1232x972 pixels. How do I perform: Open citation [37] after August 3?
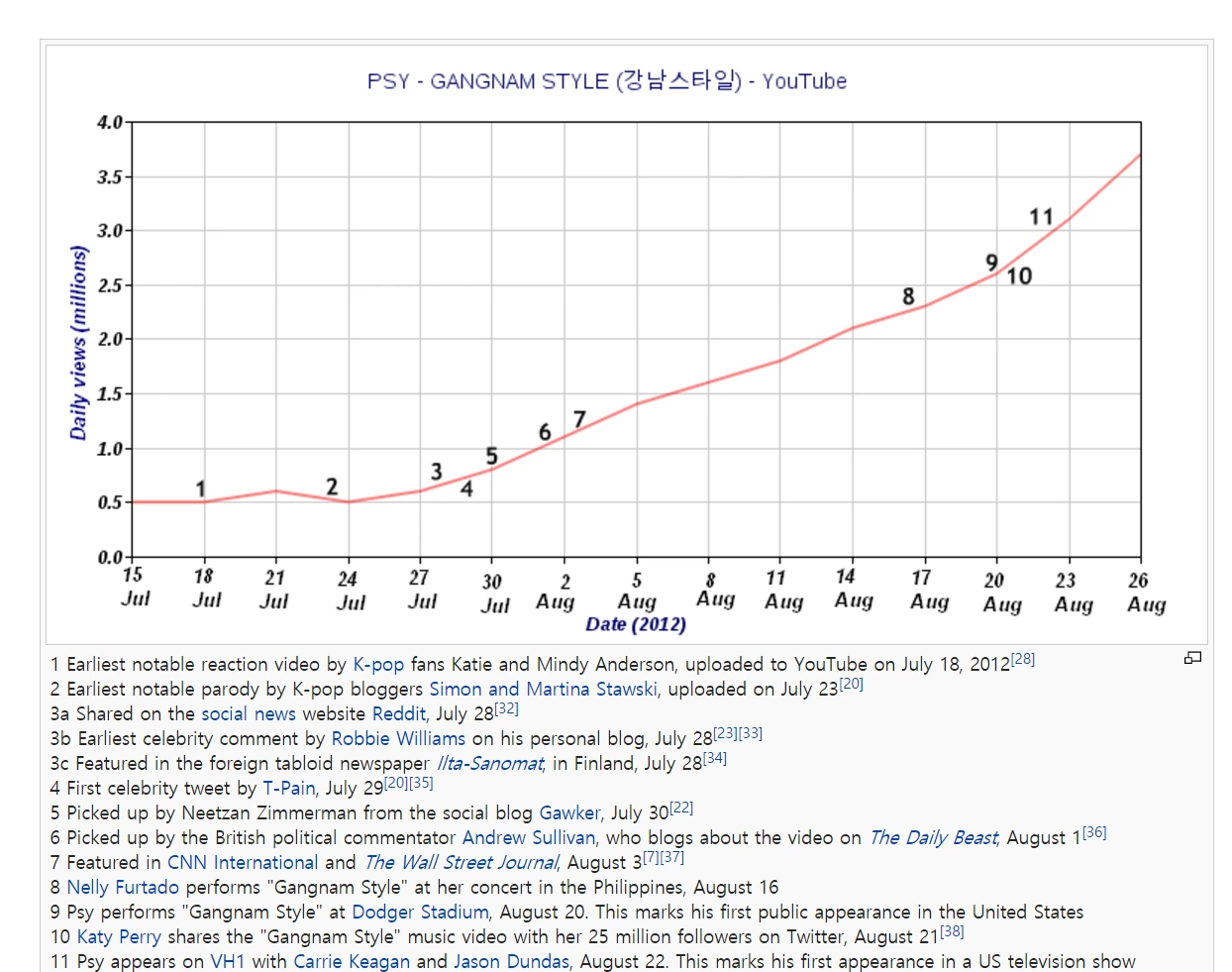tap(672, 857)
